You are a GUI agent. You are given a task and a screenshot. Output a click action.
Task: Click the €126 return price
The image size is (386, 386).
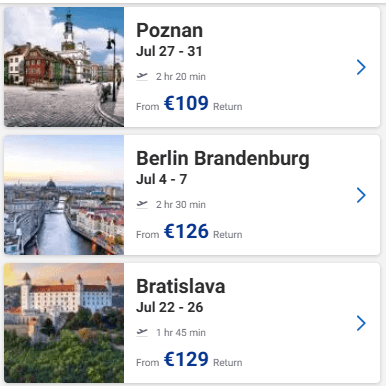coord(186,231)
